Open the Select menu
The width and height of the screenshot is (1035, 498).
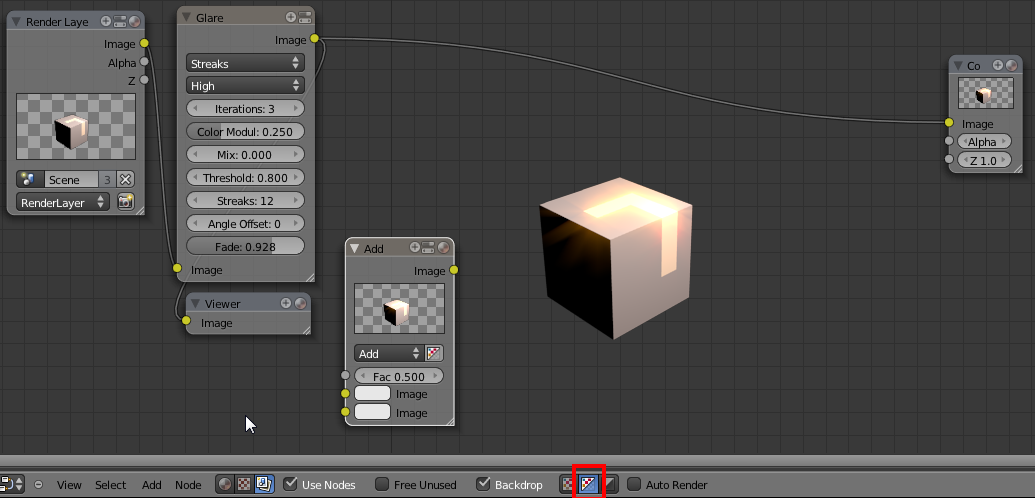pyautogui.click(x=110, y=484)
